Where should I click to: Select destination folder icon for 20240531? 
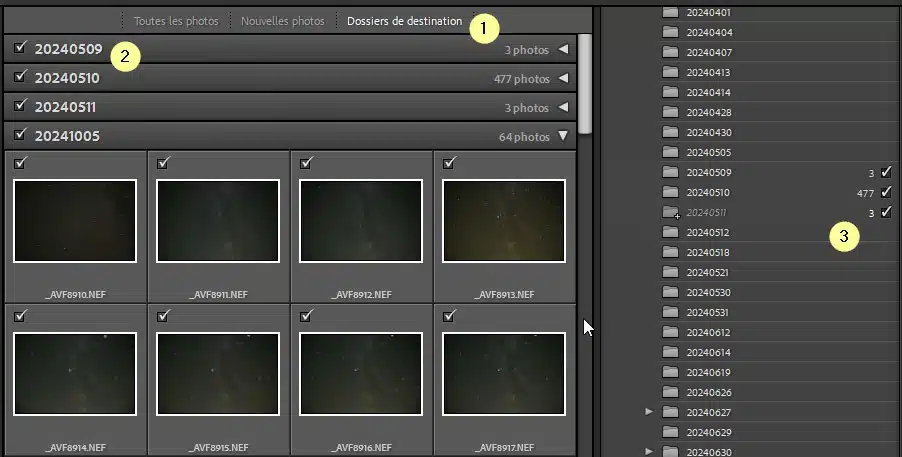(670, 312)
